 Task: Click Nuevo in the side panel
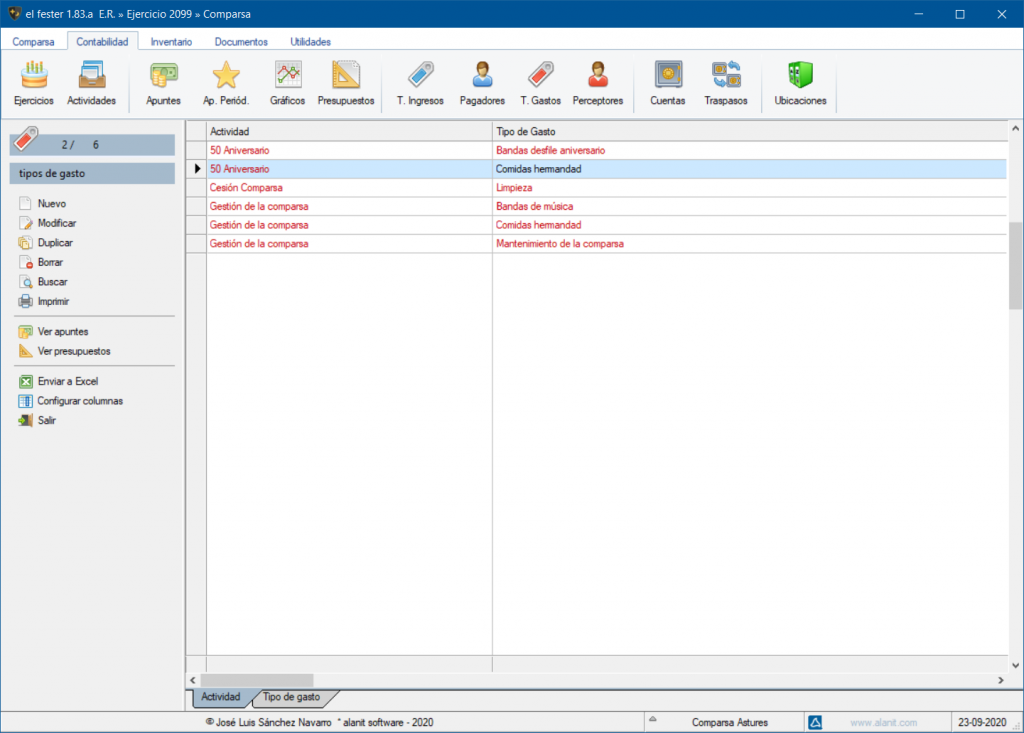point(52,204)
